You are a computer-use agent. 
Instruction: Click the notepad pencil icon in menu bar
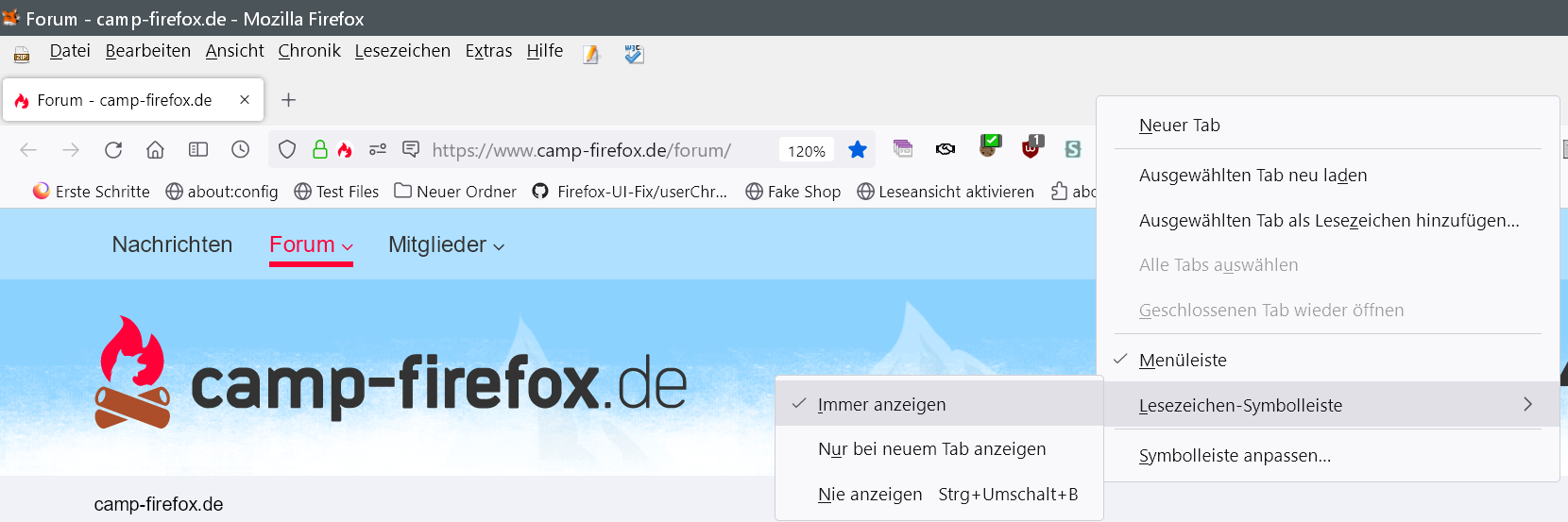(x=591, y=55)
